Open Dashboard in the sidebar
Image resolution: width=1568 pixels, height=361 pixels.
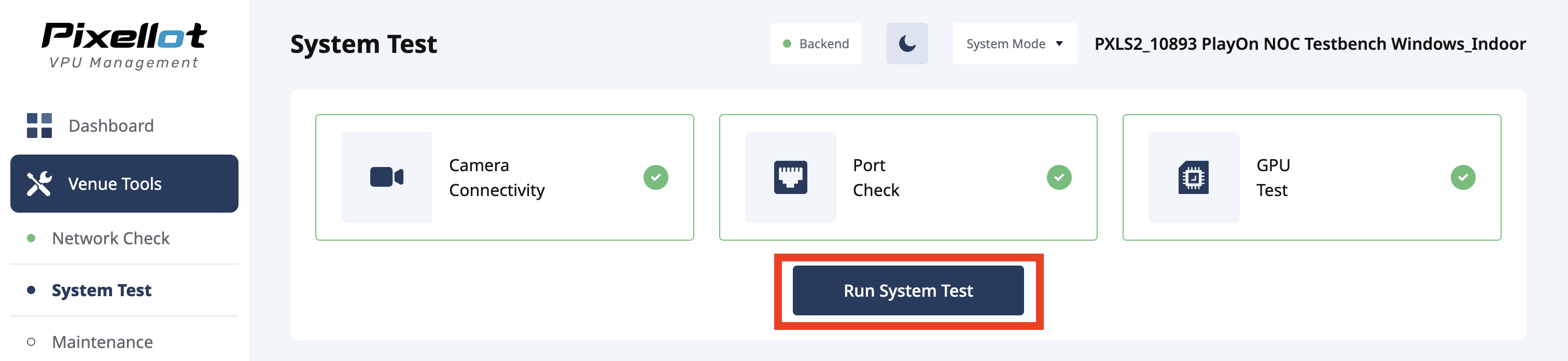point(111,126)
